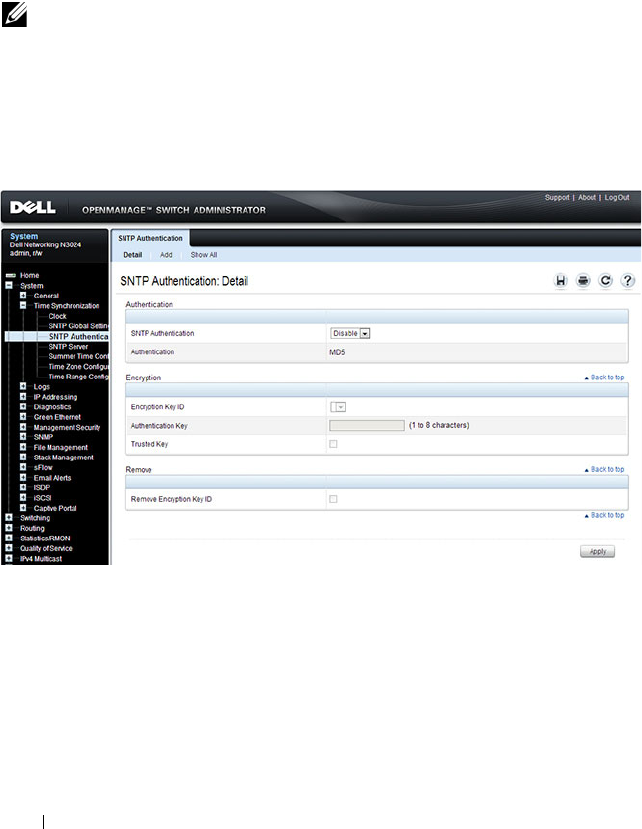Screen dimensions: 642x829
Task: Toggle the Trusted Key checkbox
Action: tap(333, 444)
